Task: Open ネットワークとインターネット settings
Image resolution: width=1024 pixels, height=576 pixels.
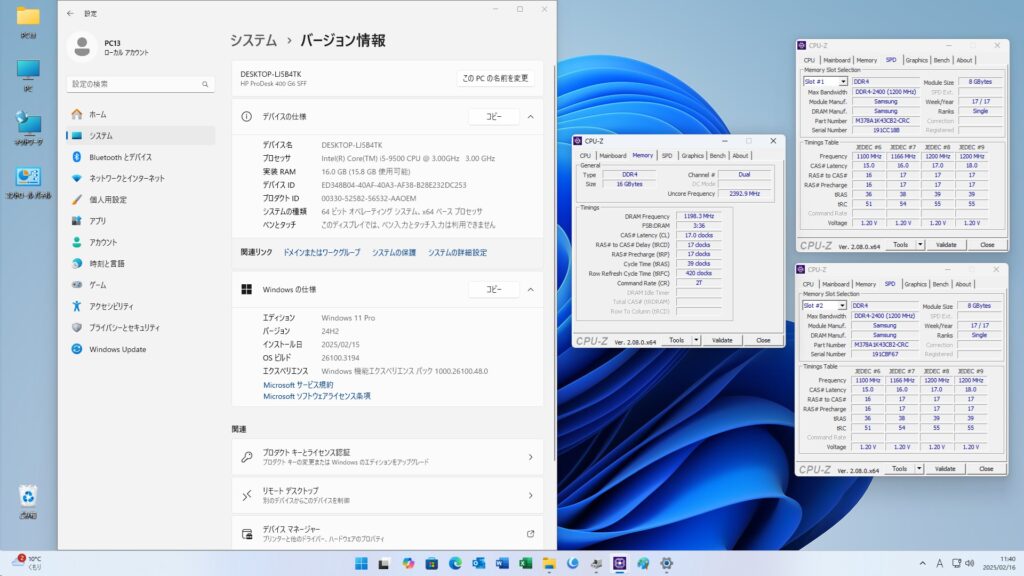Action: point(126,178)
